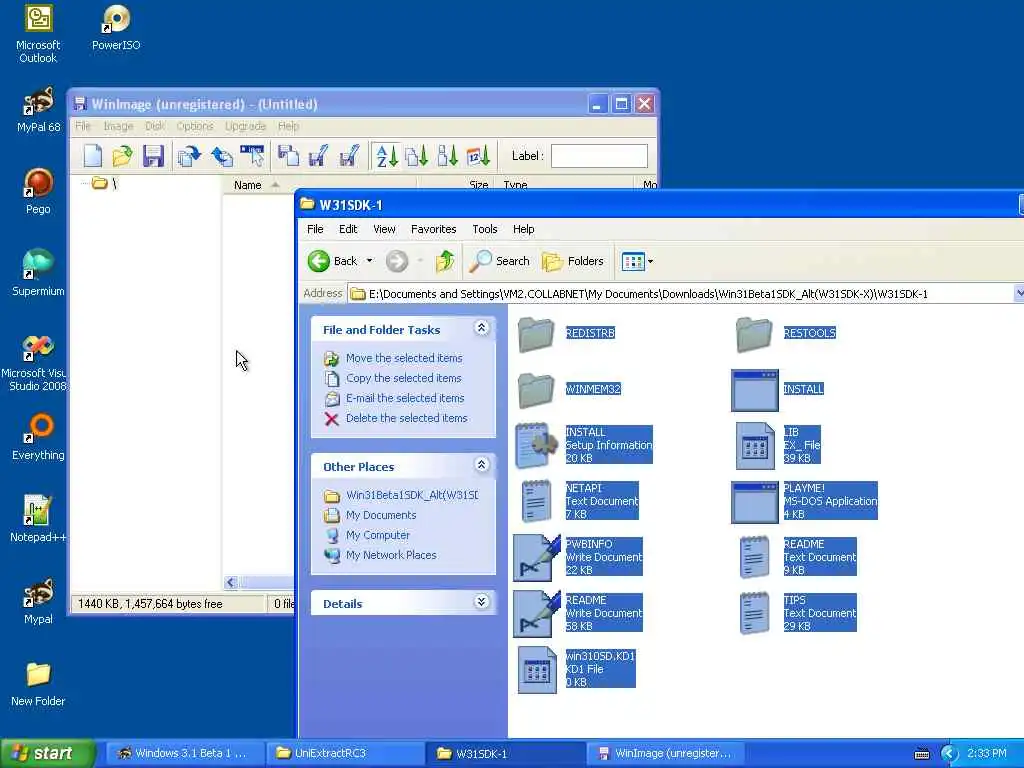This screenshot has width=1024, height=768.
Task: Select the INSTALL application icon
Action: 754,391
